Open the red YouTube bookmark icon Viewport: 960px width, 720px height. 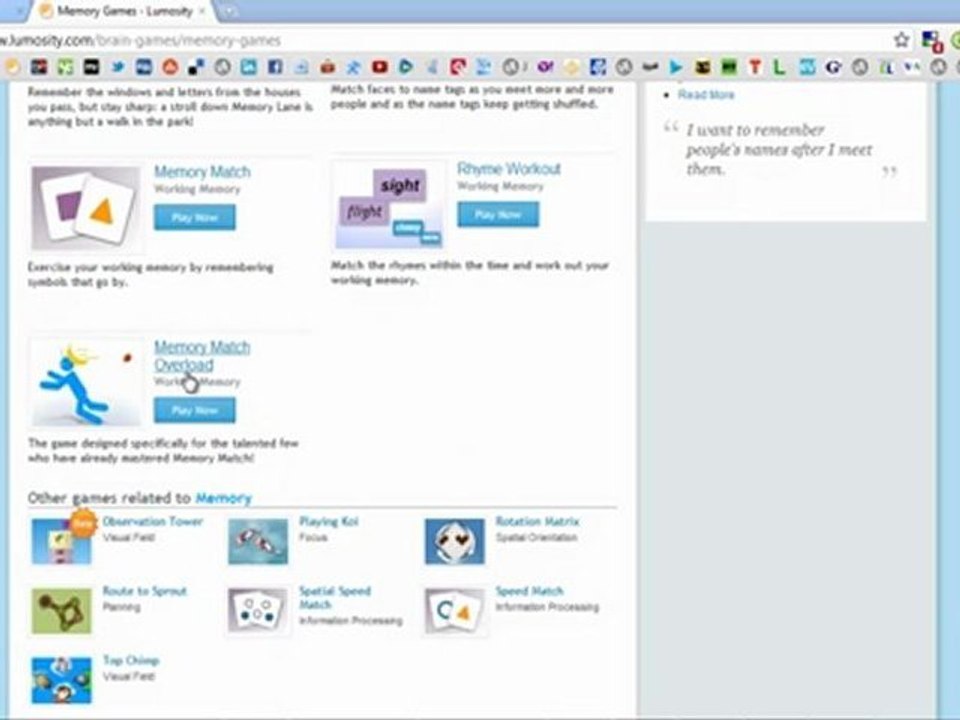(380, 67)
